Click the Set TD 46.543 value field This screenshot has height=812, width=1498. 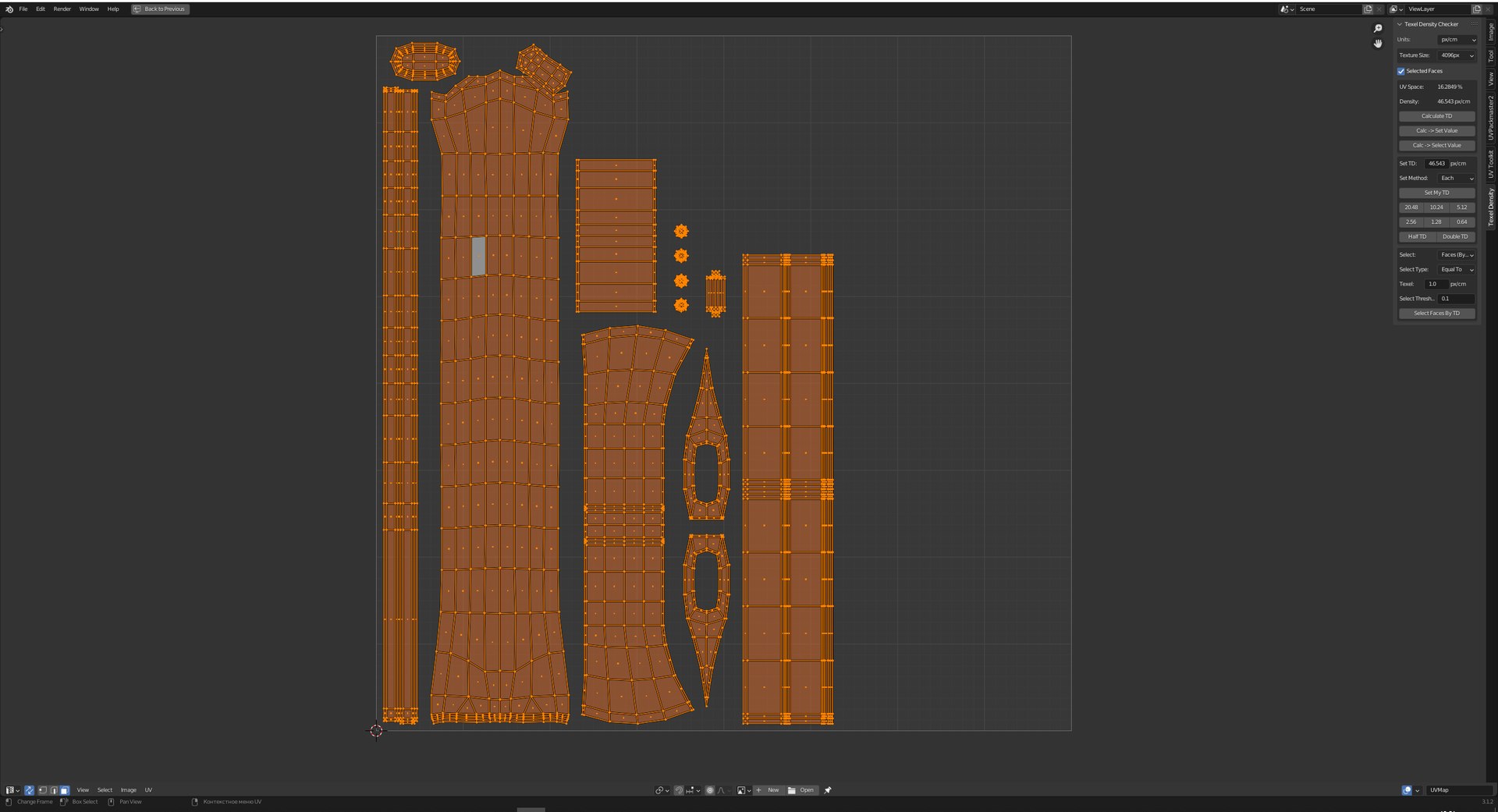point(1437,164)
